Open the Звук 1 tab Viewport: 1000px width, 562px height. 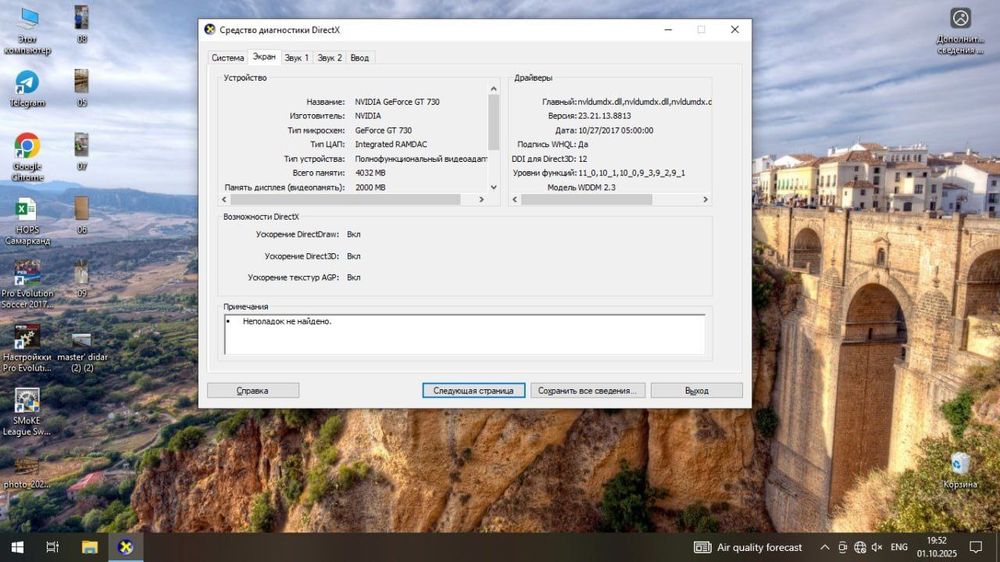click(x=297, y=57)
